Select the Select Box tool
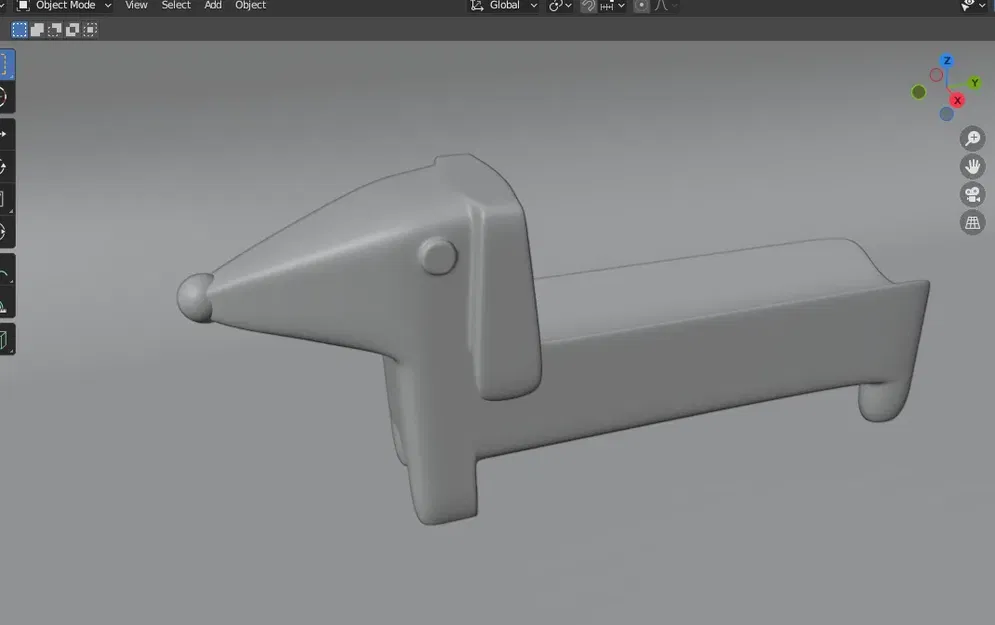The width and height of the screenshot is (995, 625). [x=6, y=64]
